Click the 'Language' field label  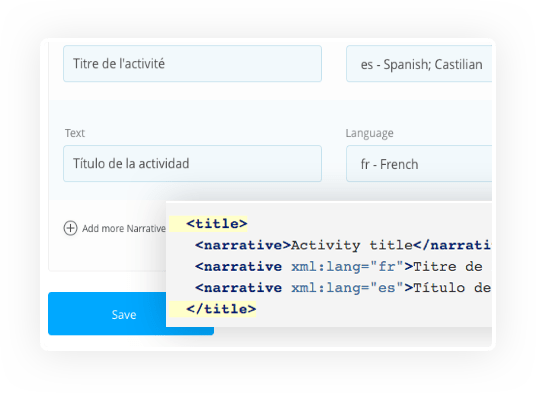[x=369, y=133]
